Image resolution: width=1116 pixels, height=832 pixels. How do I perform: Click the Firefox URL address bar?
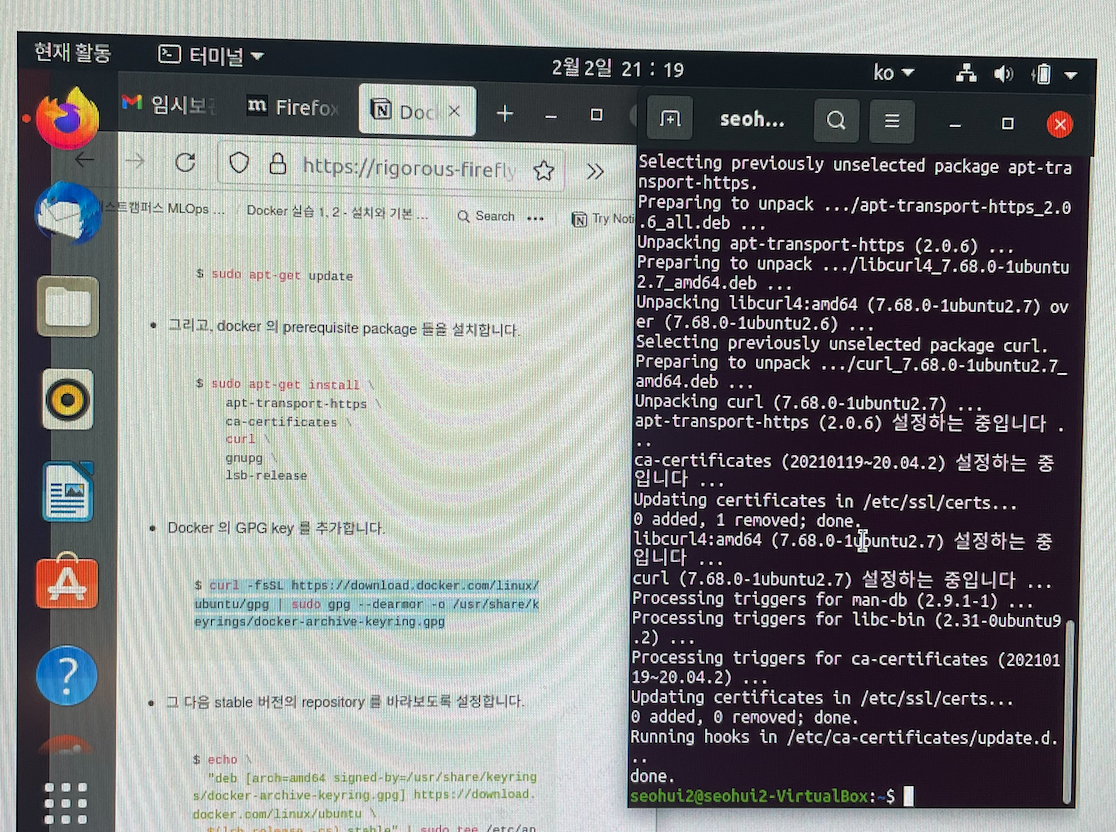[x=409, y=169]
